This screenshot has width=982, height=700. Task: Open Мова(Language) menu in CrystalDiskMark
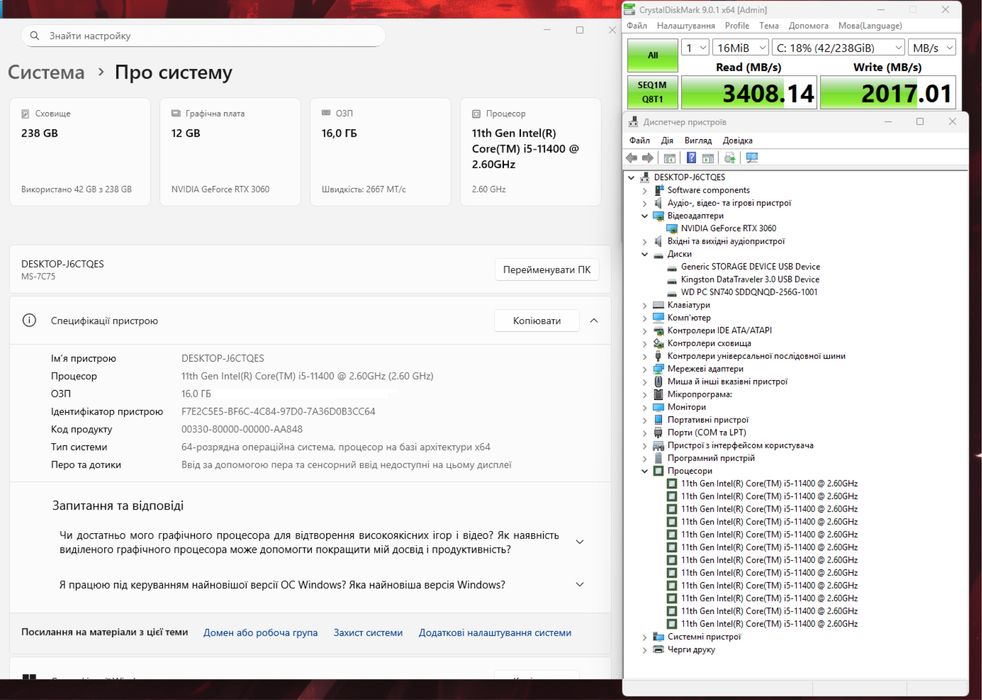(x=870, y=26)
